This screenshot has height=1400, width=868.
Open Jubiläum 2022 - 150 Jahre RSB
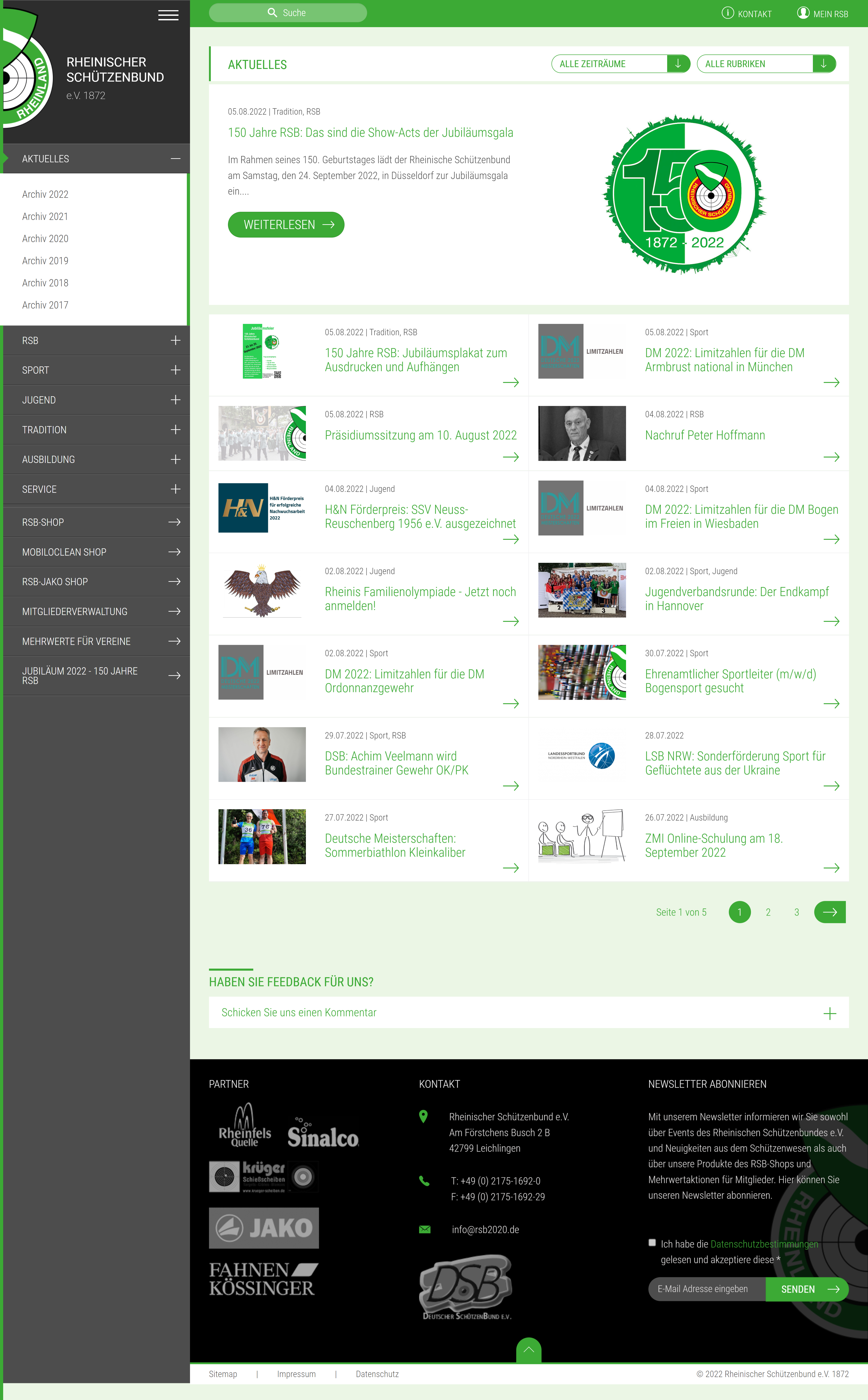coord(96,676)
